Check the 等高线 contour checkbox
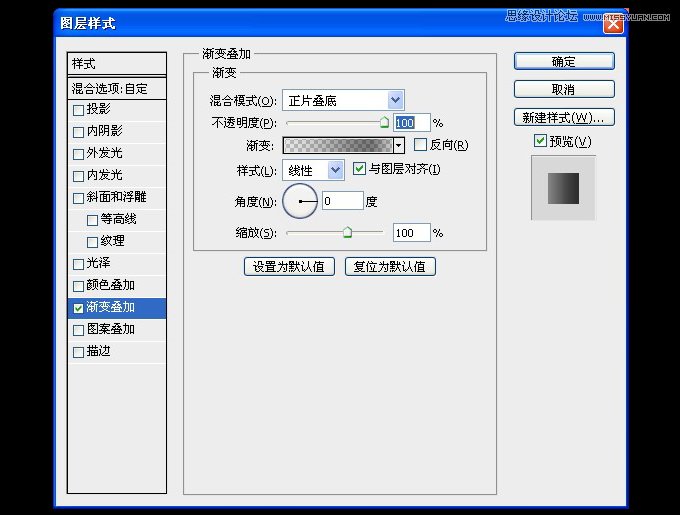 [92, 221]
